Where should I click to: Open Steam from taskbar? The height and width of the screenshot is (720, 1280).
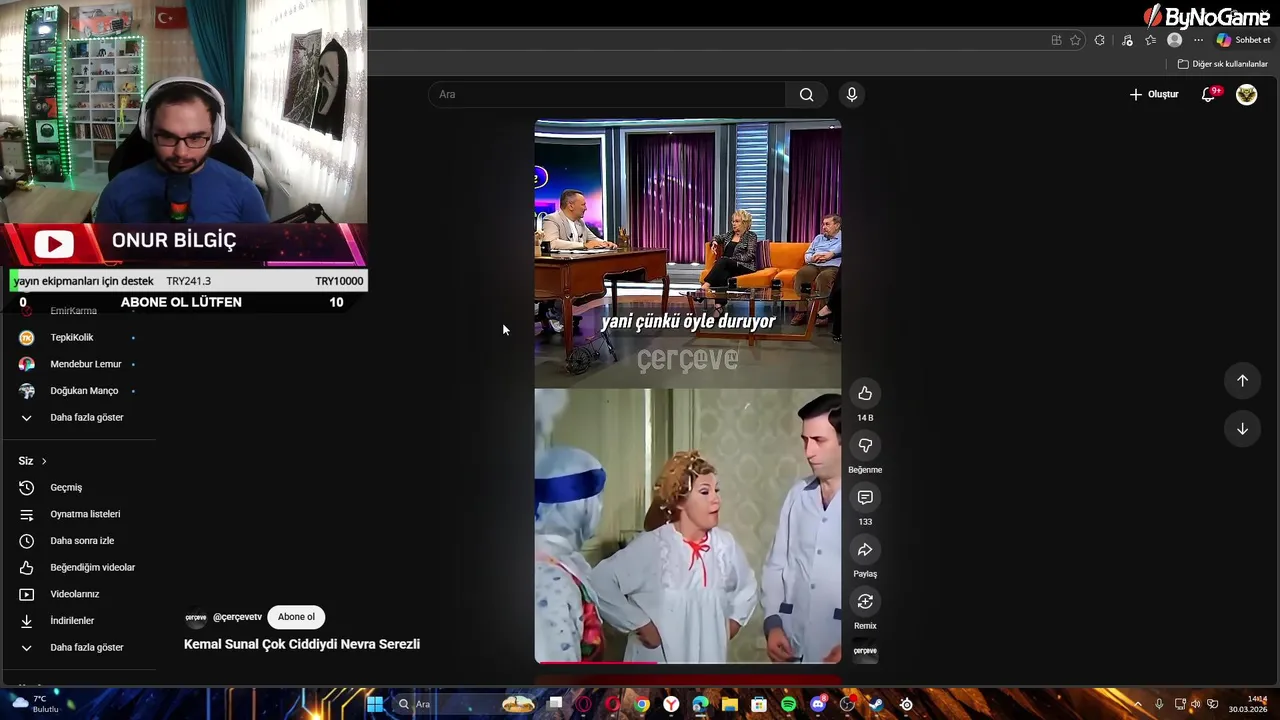coord(876,704)
